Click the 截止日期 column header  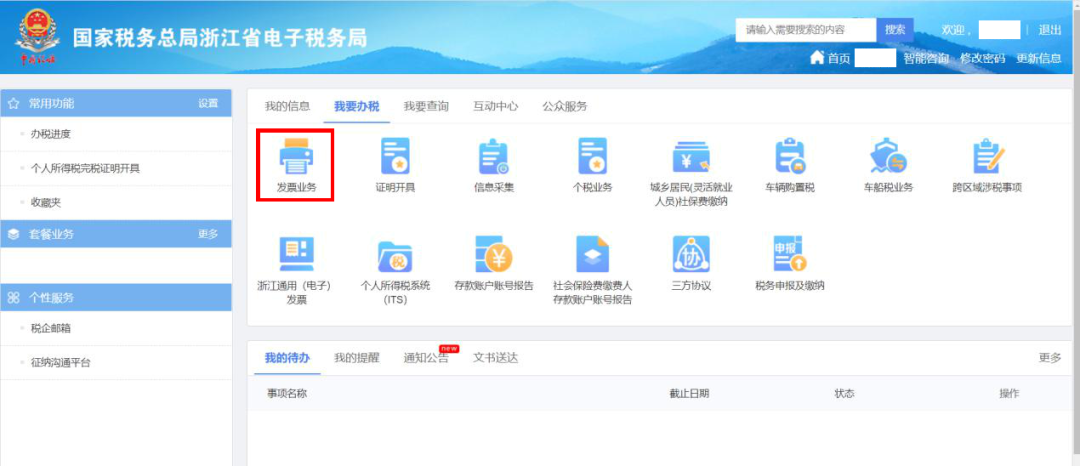click(x=689, y=394)
